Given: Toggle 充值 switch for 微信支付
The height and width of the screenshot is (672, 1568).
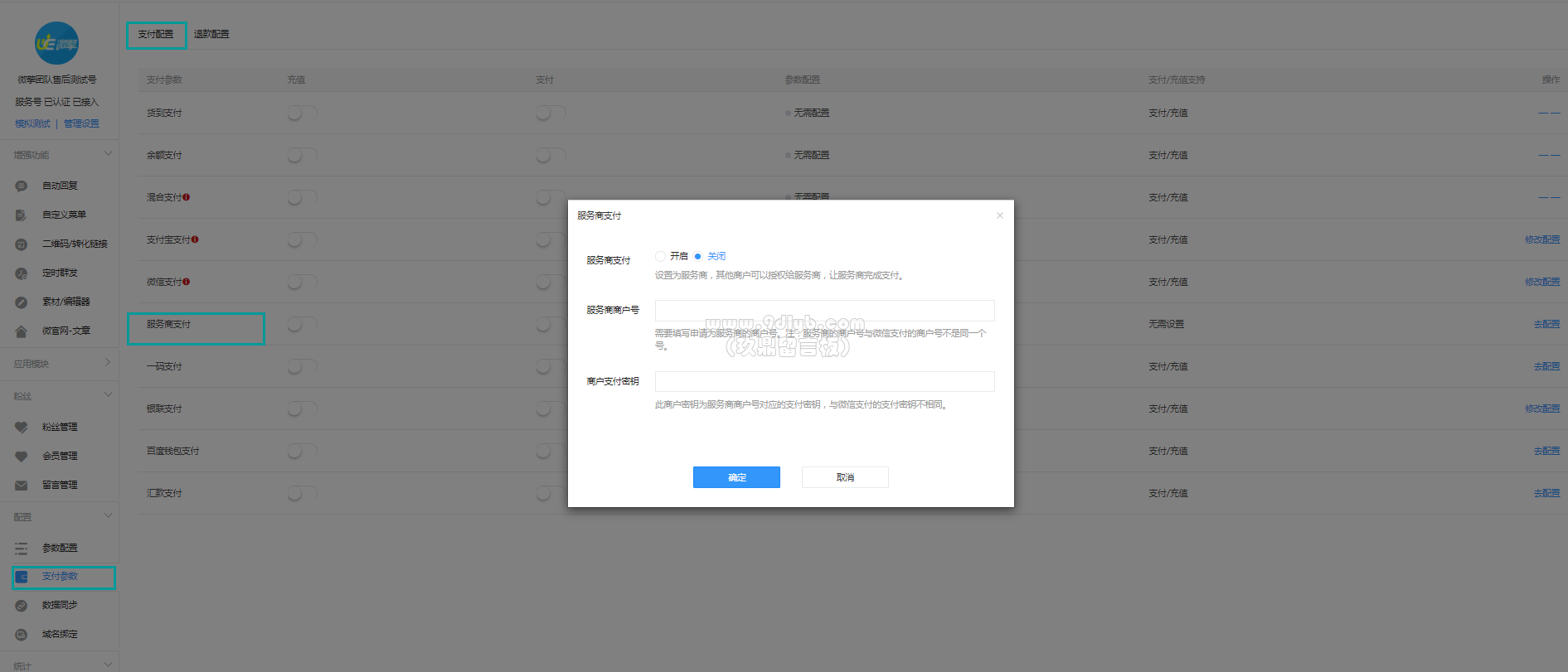Looking at the screenshot, I should [x=302, y=282].
